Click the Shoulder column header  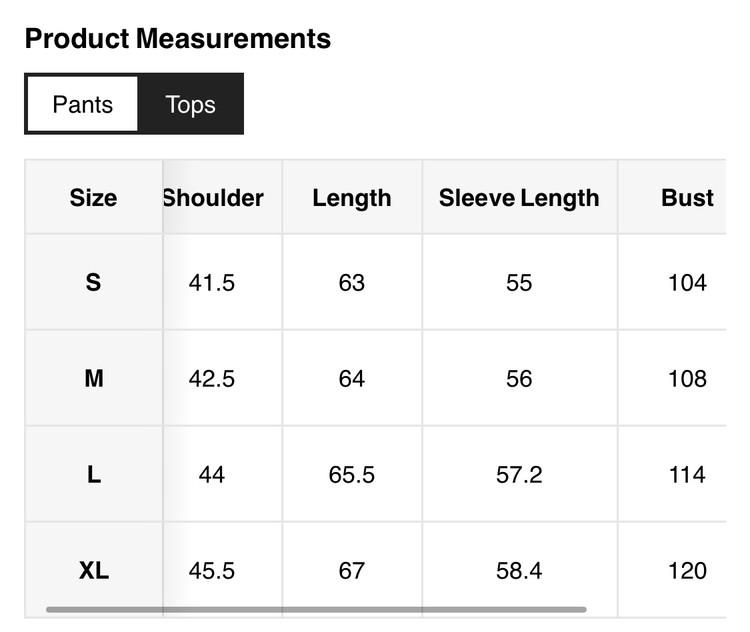pyautogui.click(x=213, y=198)
